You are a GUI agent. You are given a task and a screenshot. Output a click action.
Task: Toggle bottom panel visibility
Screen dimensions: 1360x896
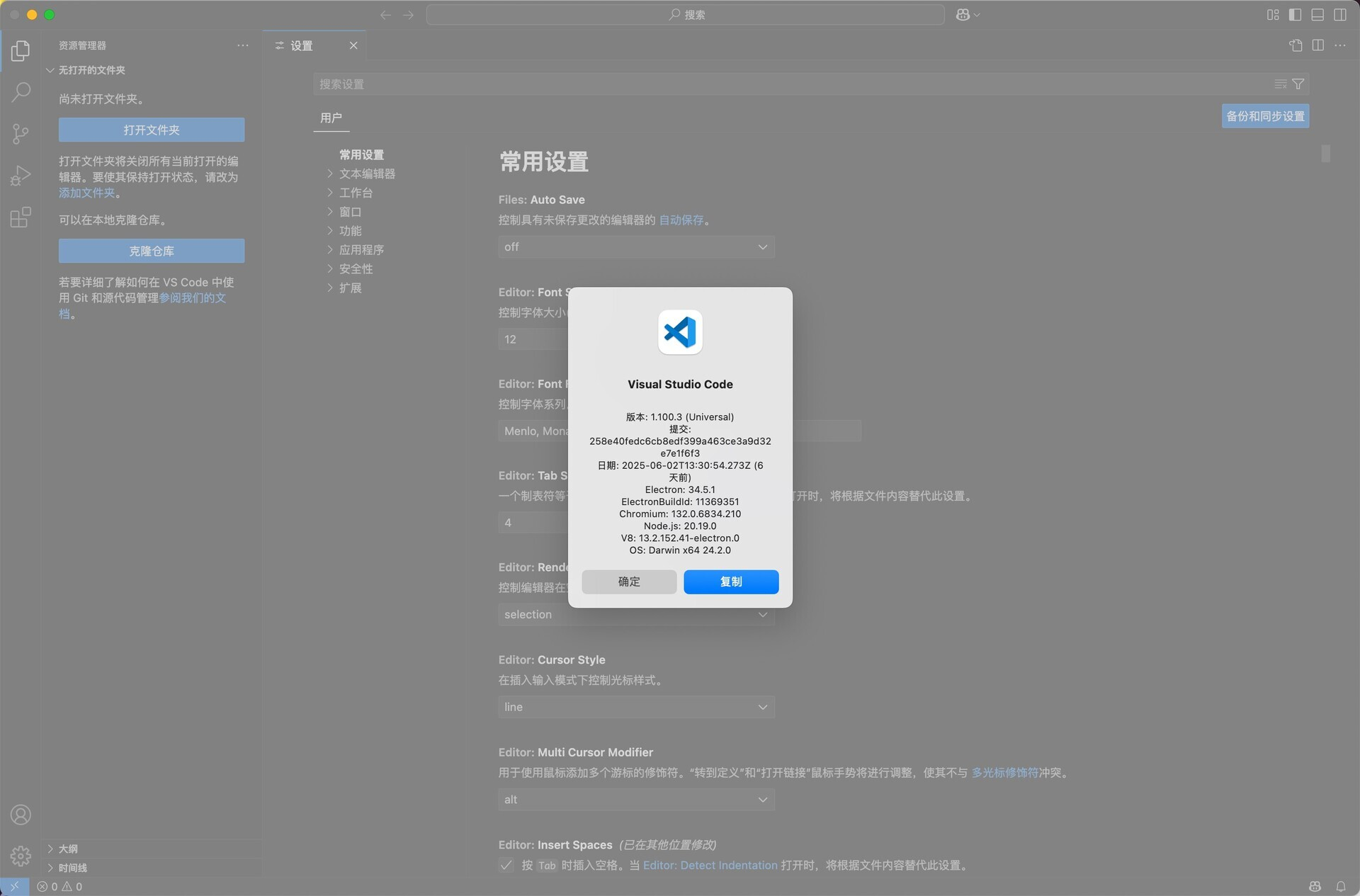coord(1317,15)
